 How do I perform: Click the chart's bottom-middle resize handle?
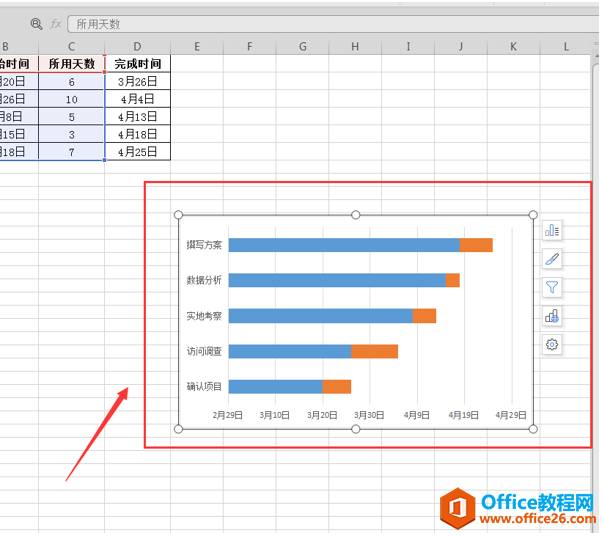click(x=358, y=431)
